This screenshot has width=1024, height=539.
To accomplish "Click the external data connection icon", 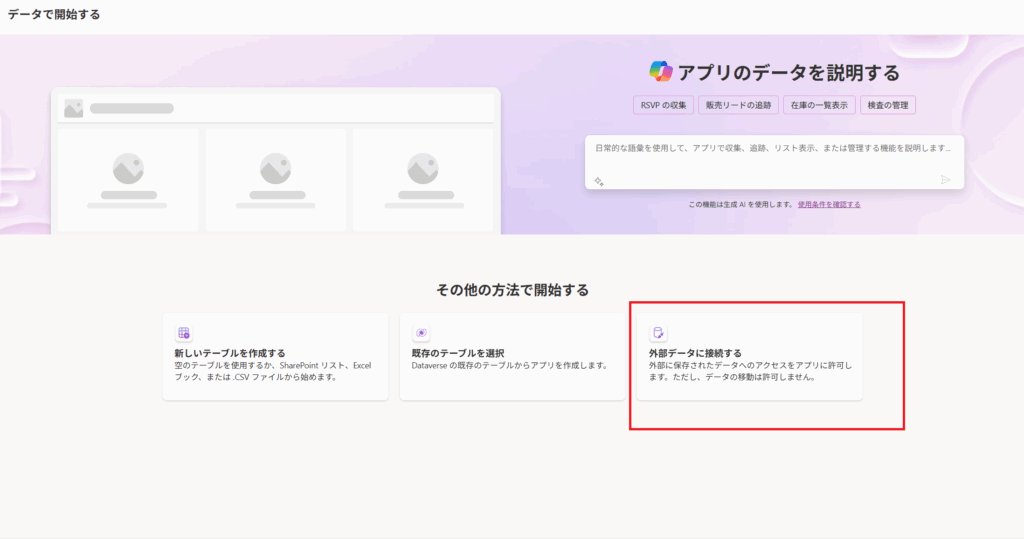I will click(x=658, y=333).
